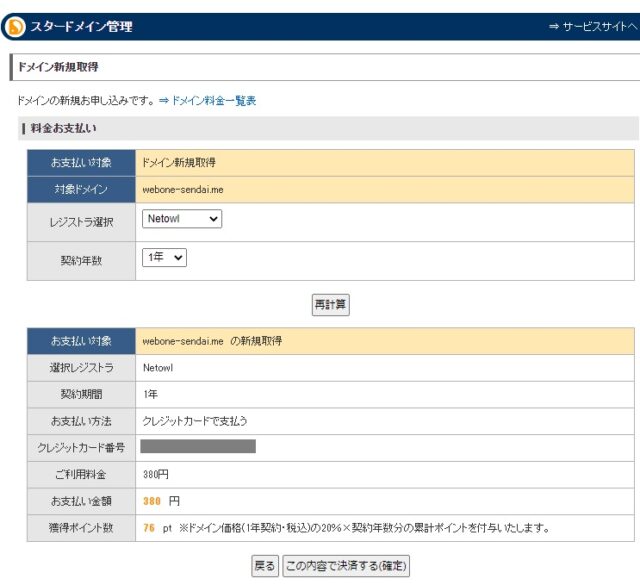This screenshot has height=585, width=640.
Task: Click the お支払い金額 label
Action: [x=81, y=501]
